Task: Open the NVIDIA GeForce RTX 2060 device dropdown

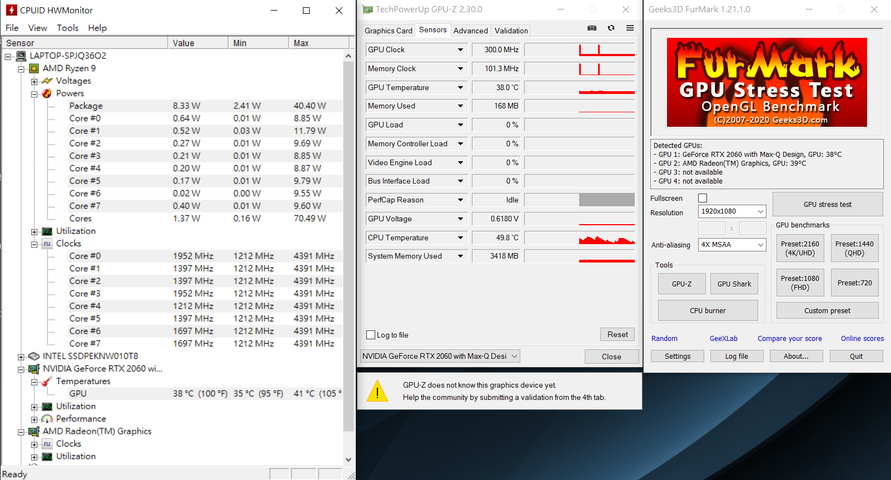Action: pyautogui.click(x=440, y=356)
